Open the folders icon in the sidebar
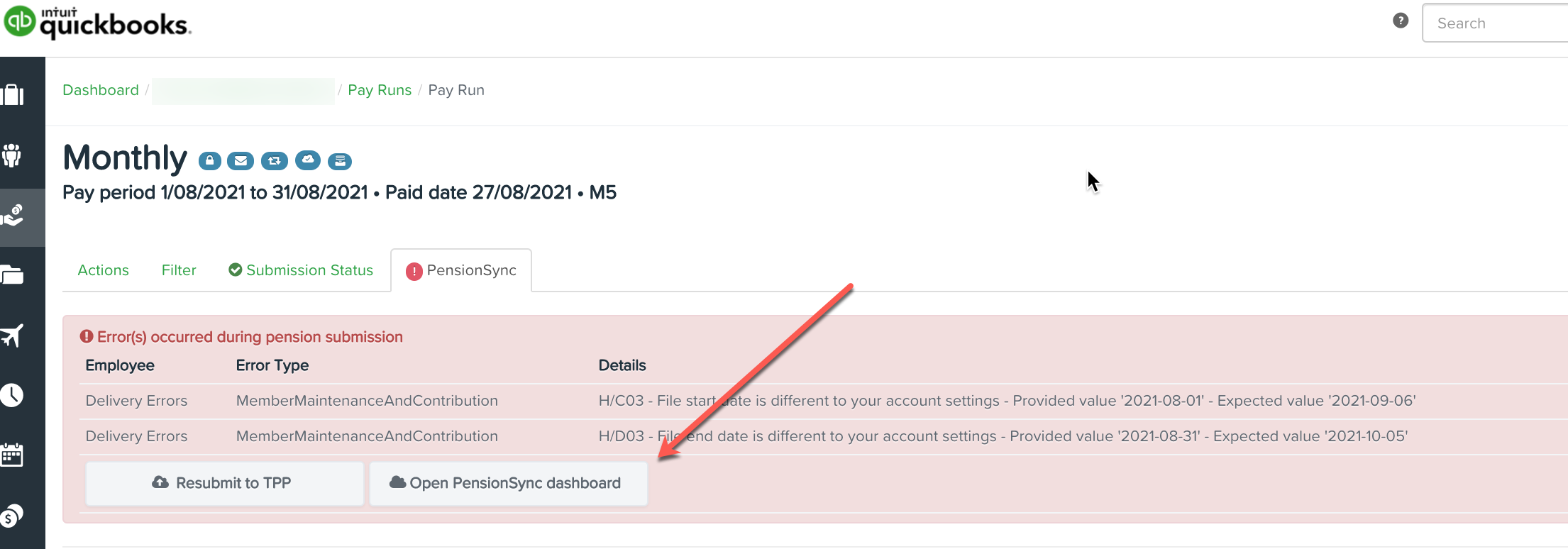Image resolution: width=1568 pixels, height=549 pixels. point(13,275)
